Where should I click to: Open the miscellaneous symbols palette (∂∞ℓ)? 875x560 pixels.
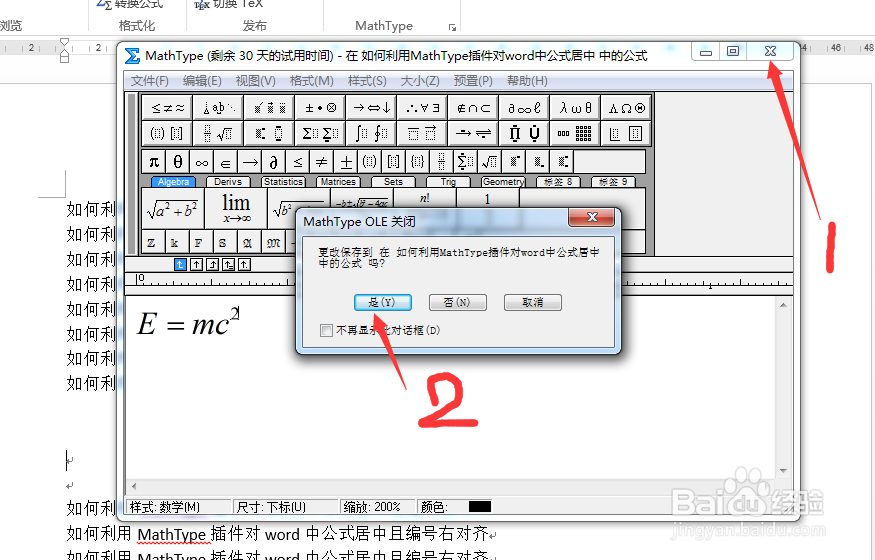524,108
